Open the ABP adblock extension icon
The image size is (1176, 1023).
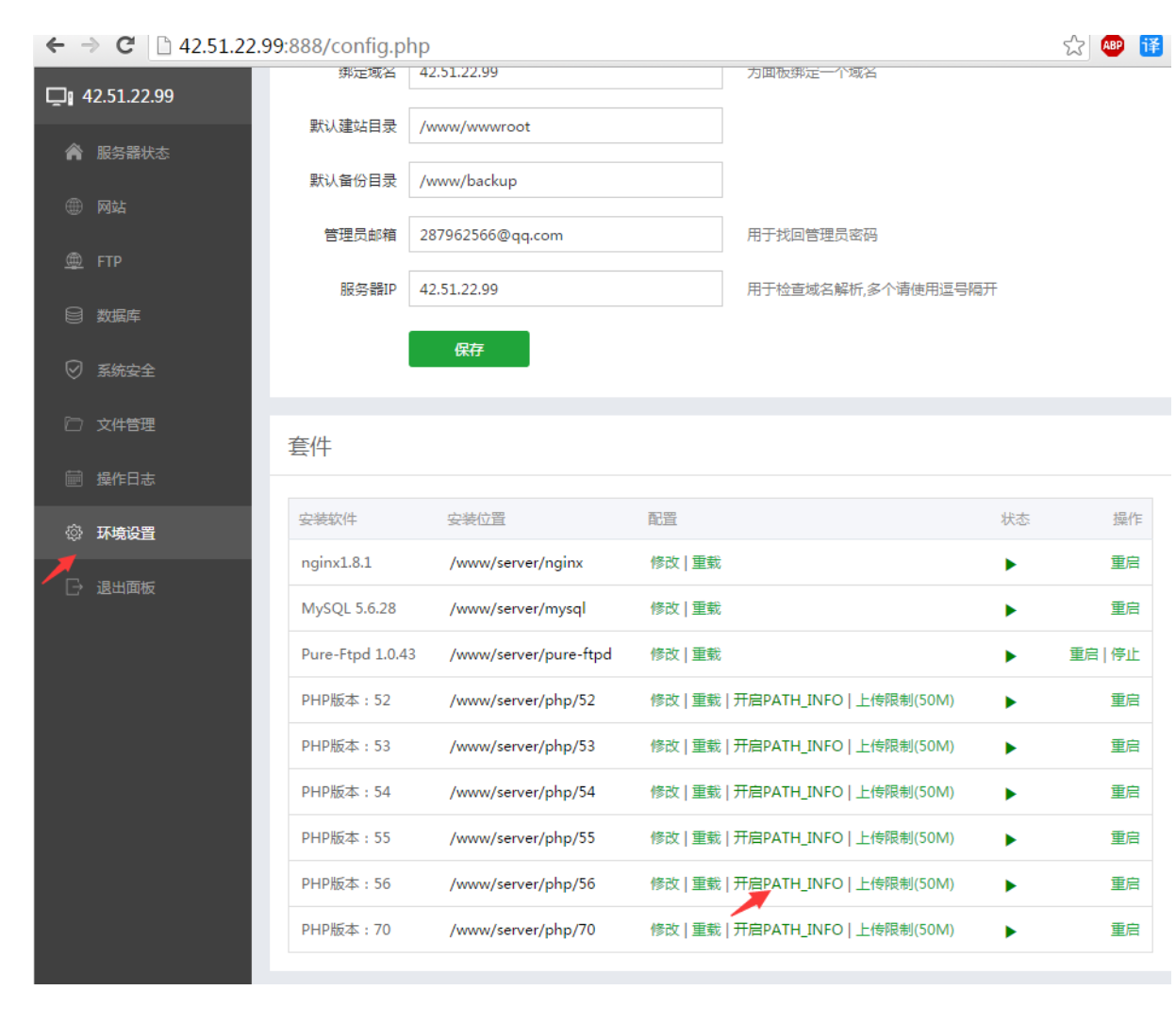click(1113, 45)
